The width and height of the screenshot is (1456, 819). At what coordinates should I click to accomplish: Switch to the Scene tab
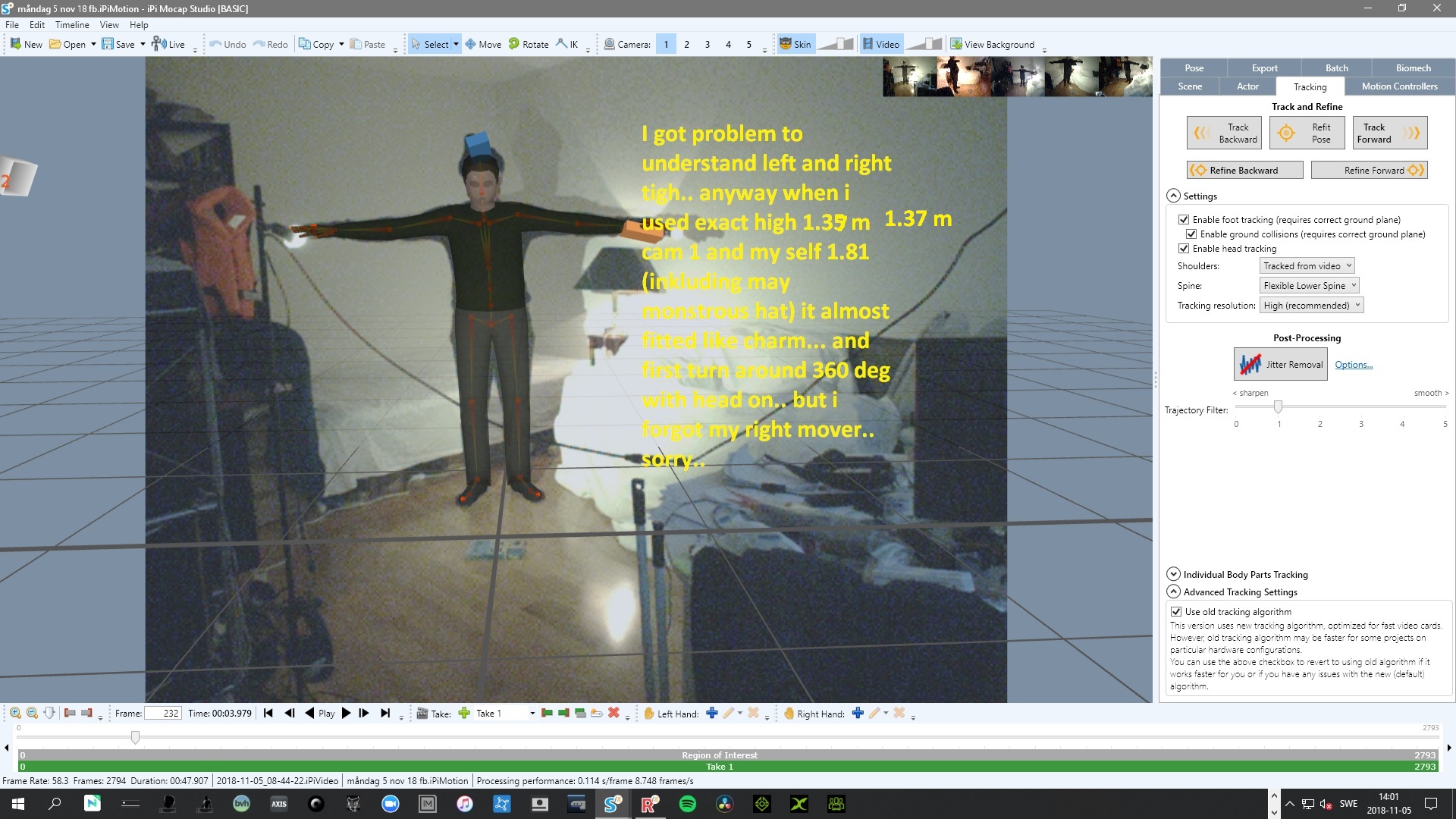(1190, 86)
